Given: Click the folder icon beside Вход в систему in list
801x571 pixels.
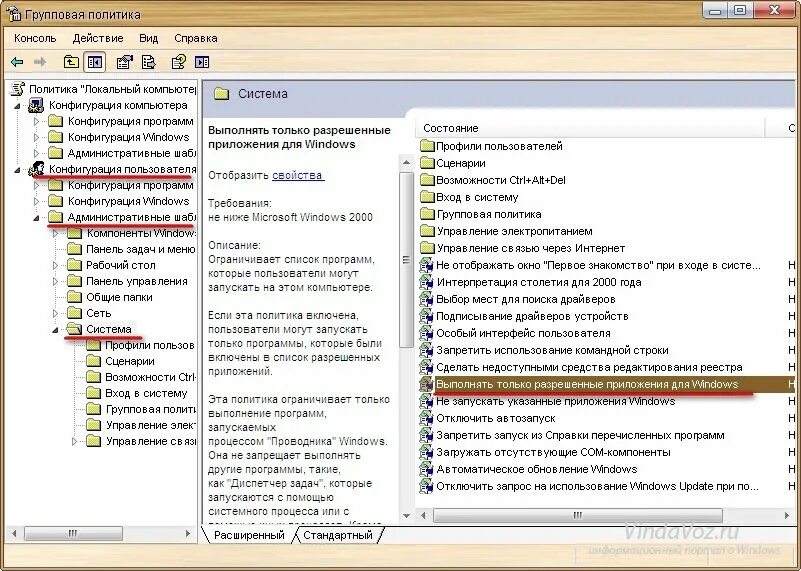Looking at the screenshot, I should coord(427,197).
